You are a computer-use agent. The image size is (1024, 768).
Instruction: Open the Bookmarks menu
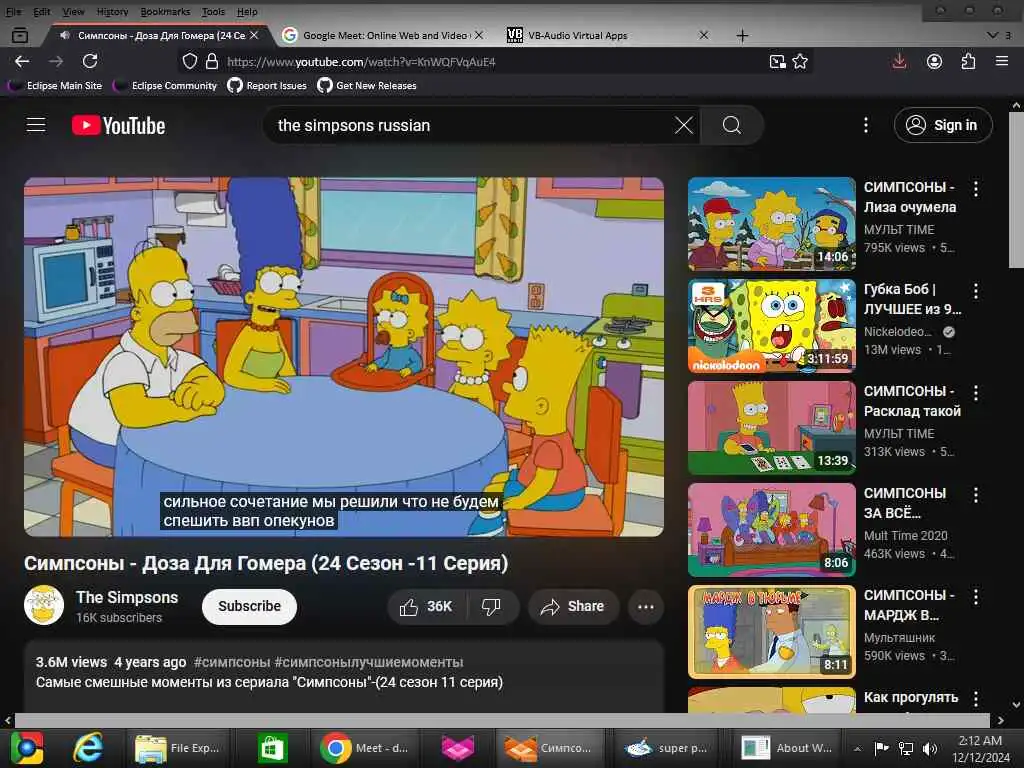point(165,11)
